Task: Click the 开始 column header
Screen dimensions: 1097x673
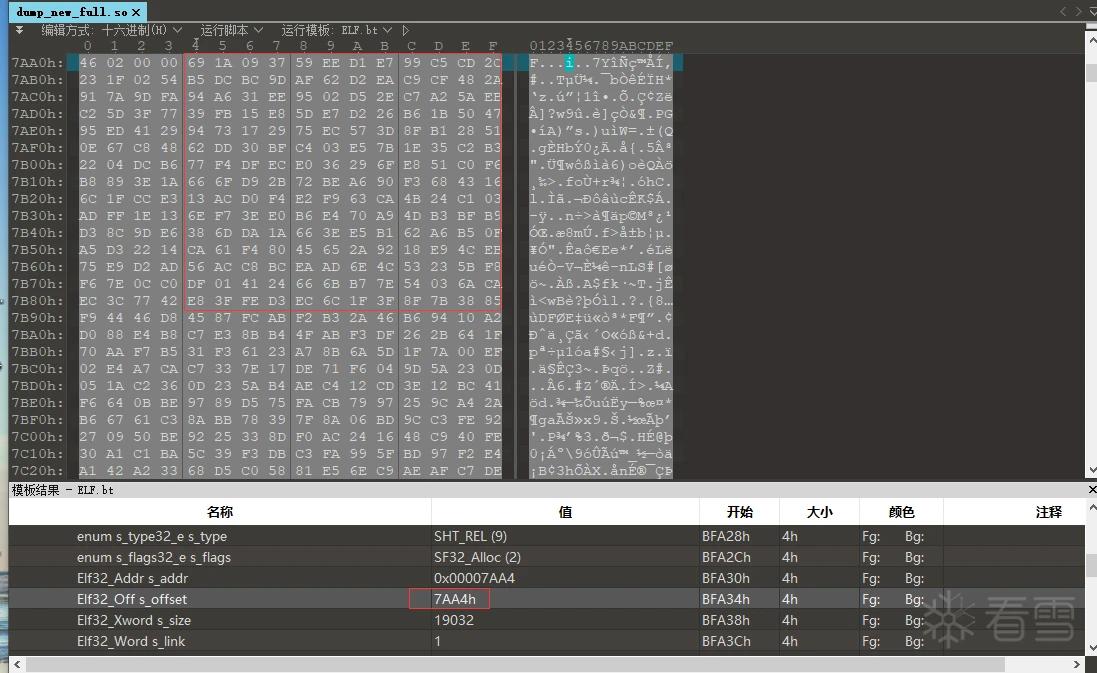Action: [x=739, y=512]
